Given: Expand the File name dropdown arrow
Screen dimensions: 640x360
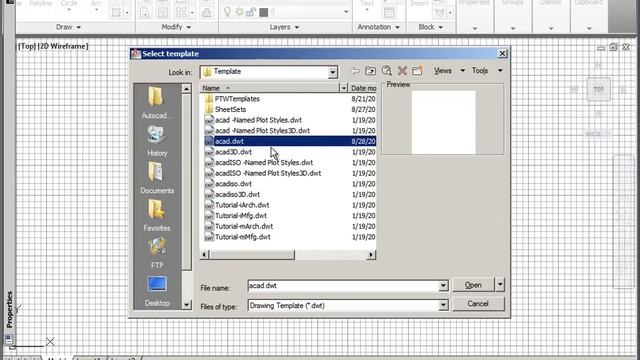Looking at the screenshot, I should click(x=443, y=286).
